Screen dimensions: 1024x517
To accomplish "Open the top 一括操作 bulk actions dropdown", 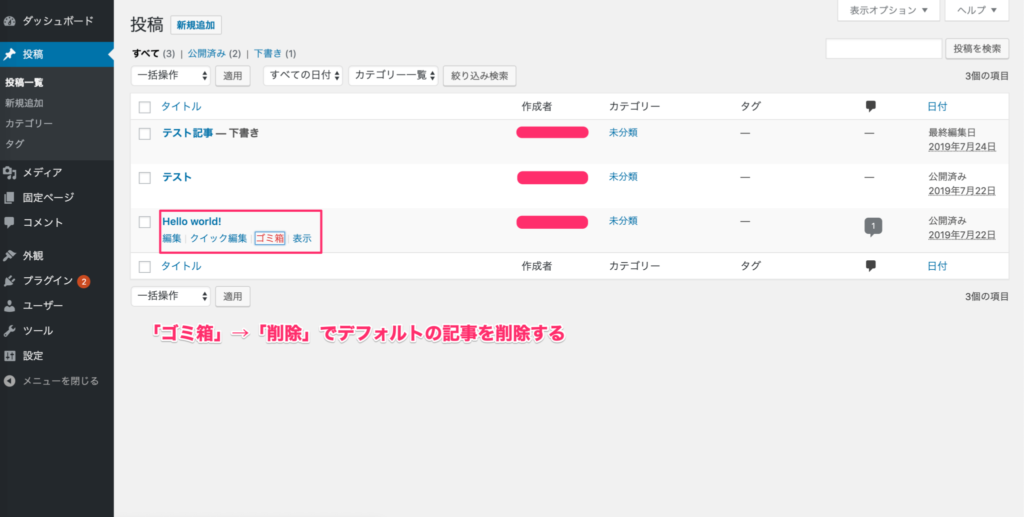I will coord(170,76).
